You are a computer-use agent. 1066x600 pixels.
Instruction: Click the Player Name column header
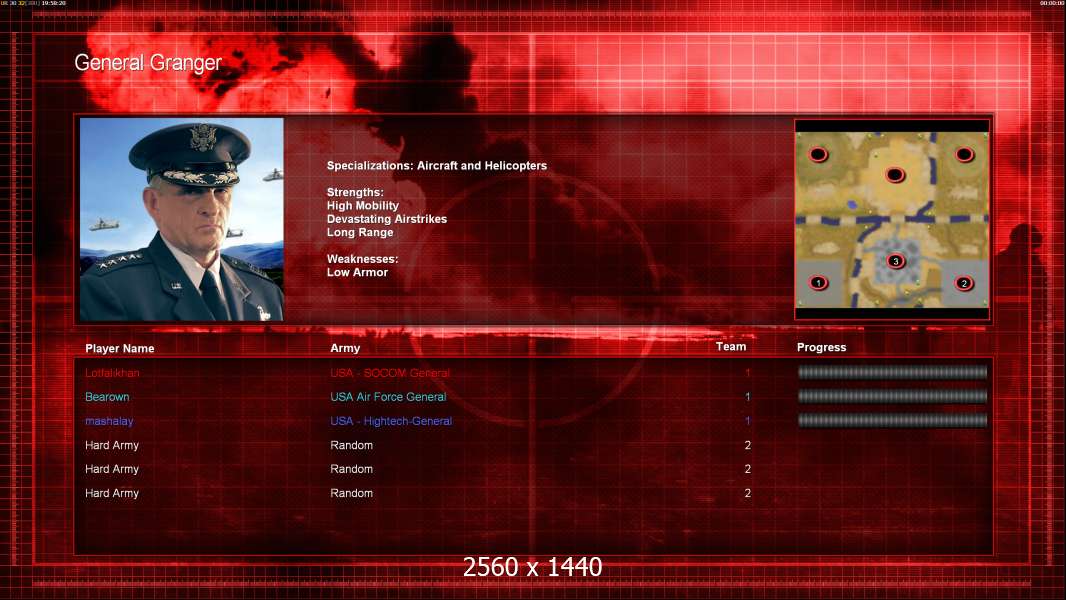coord(120,349)
